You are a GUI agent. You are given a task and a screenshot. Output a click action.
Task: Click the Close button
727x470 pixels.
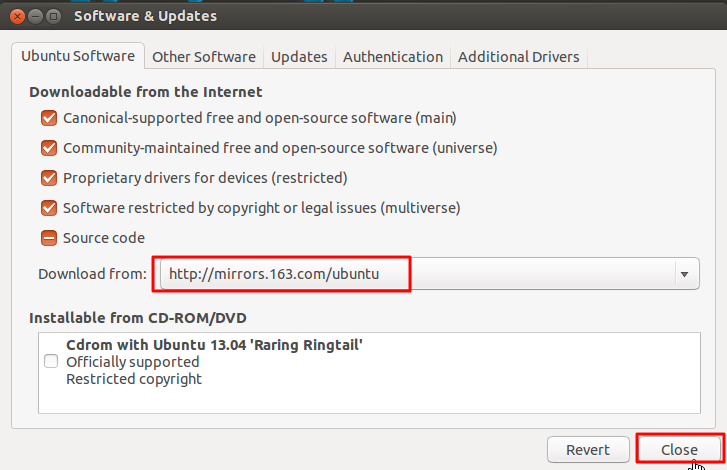coord(679,450)
